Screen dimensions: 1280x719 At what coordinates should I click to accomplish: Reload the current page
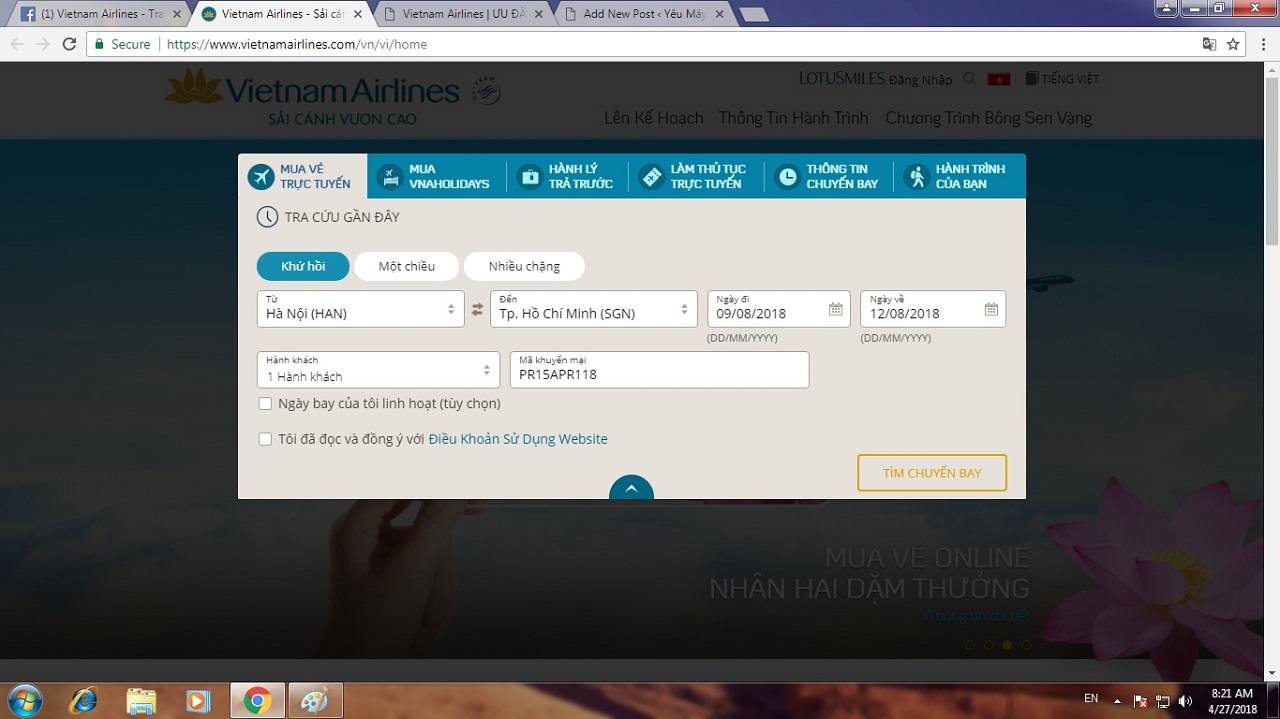click(69, 44)
